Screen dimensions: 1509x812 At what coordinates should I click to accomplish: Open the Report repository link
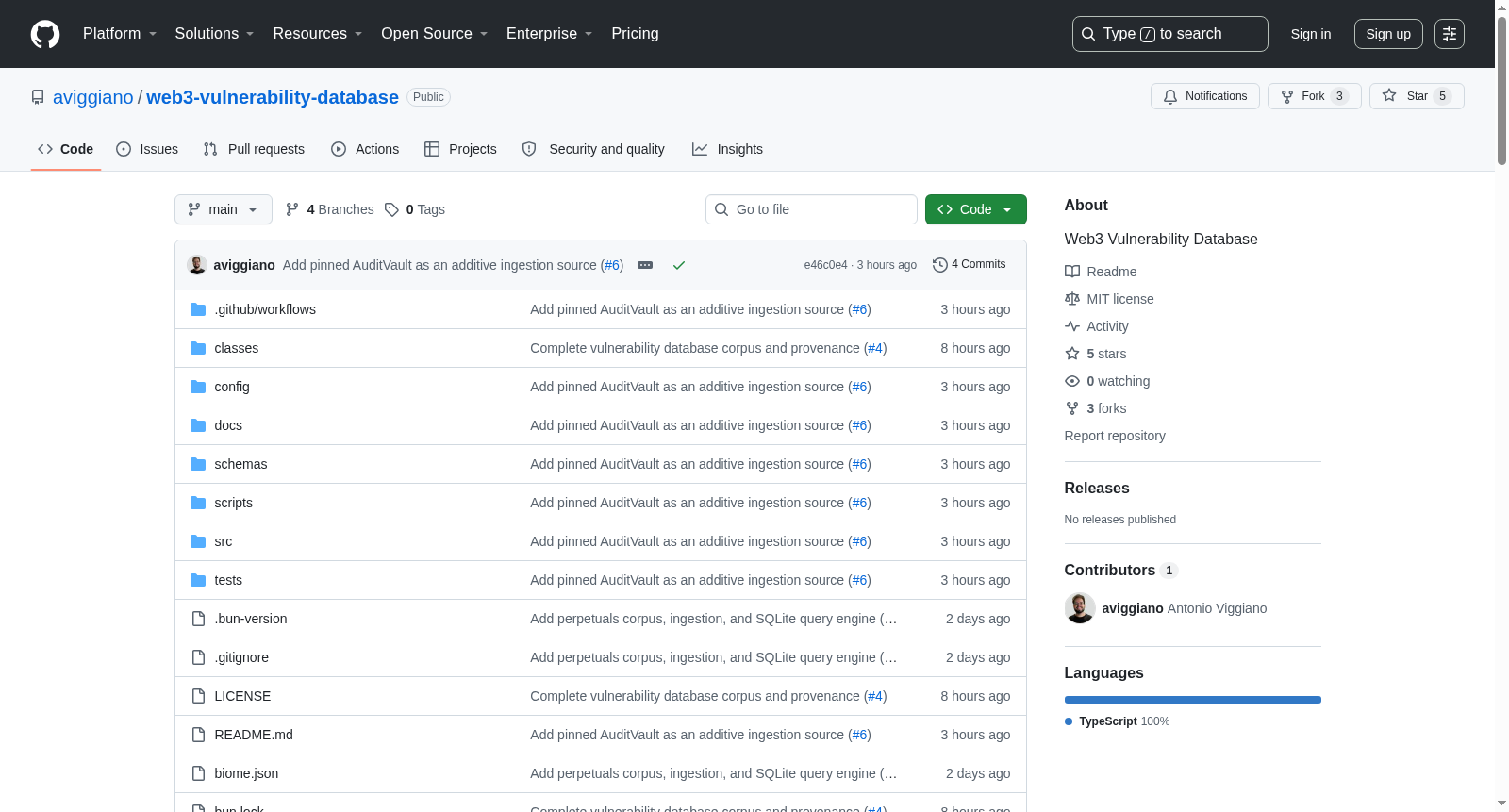point(1115,436)
